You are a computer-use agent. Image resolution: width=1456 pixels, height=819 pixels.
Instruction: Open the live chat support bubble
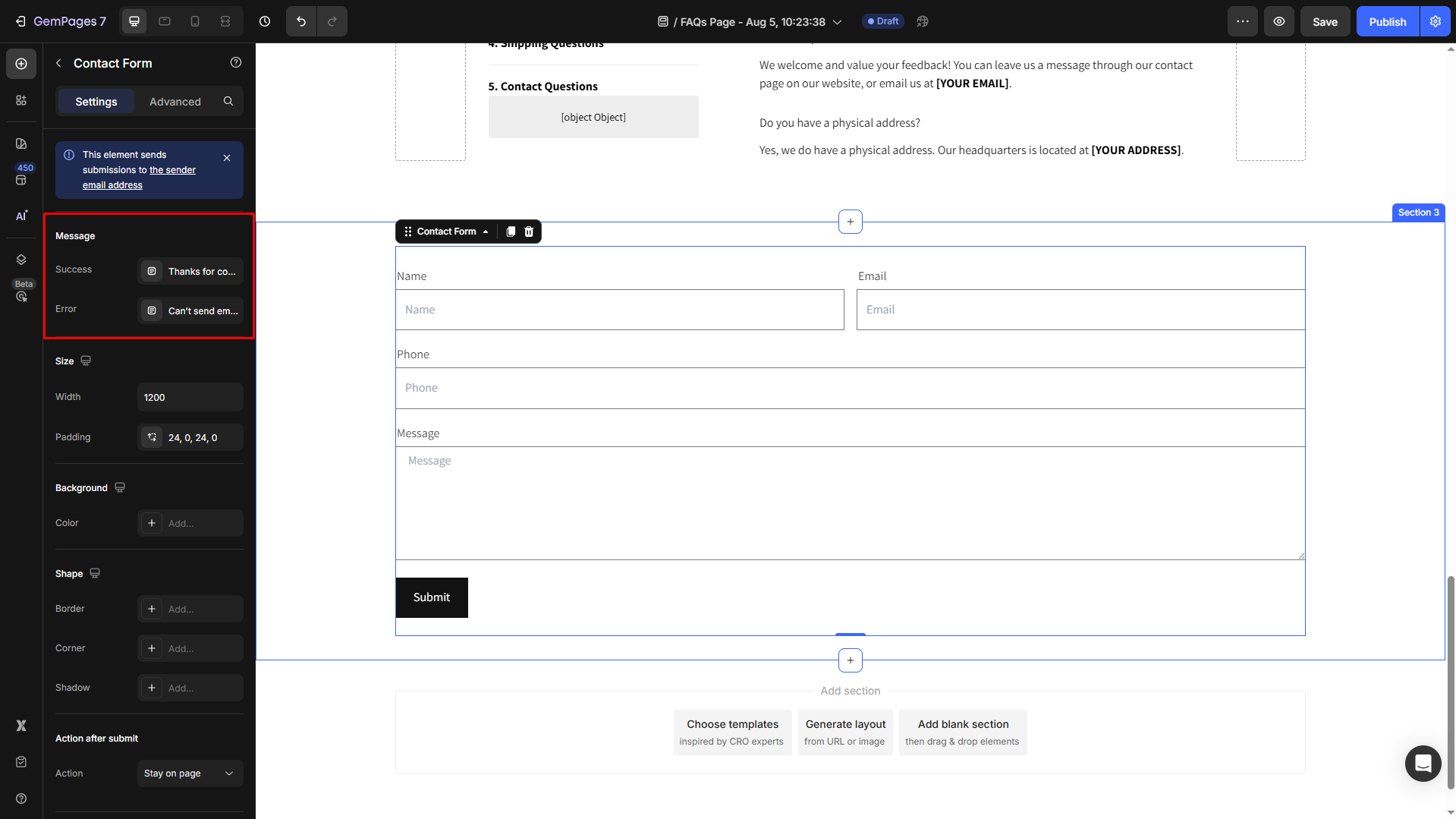coord(1423,763)
